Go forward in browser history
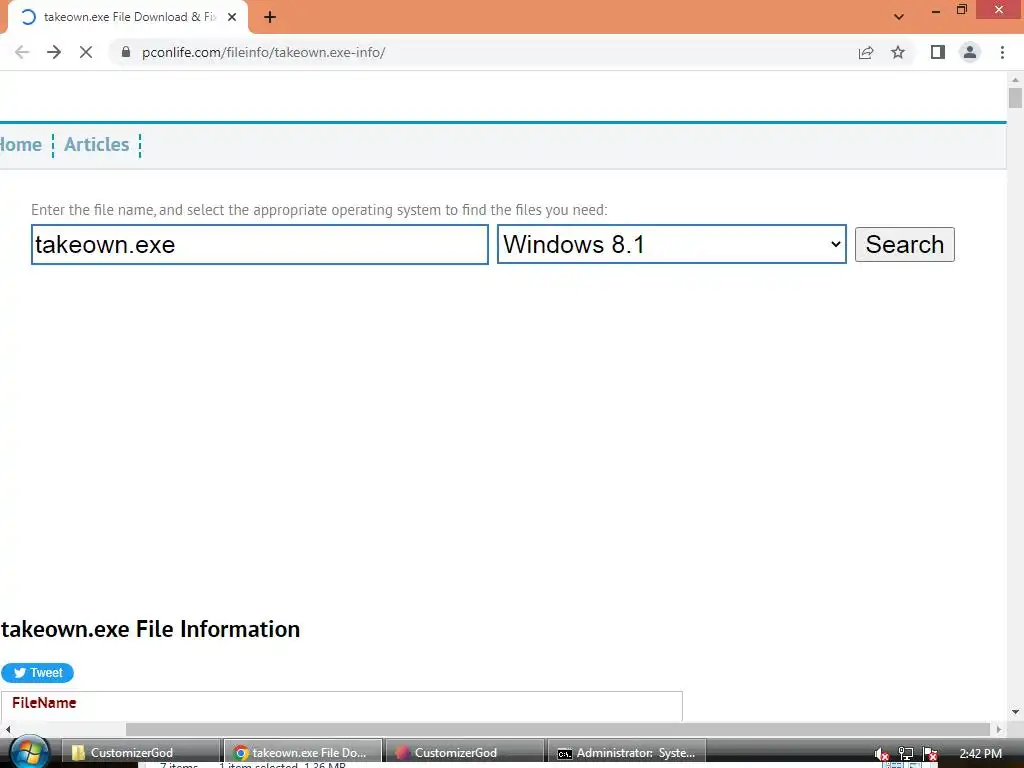 coord(54,52)
